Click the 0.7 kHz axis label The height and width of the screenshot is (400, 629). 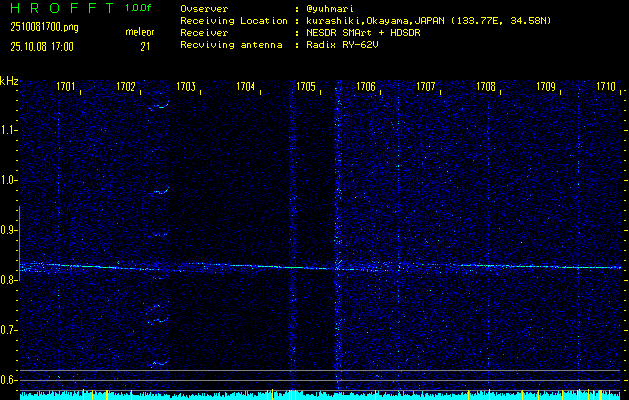8,330
